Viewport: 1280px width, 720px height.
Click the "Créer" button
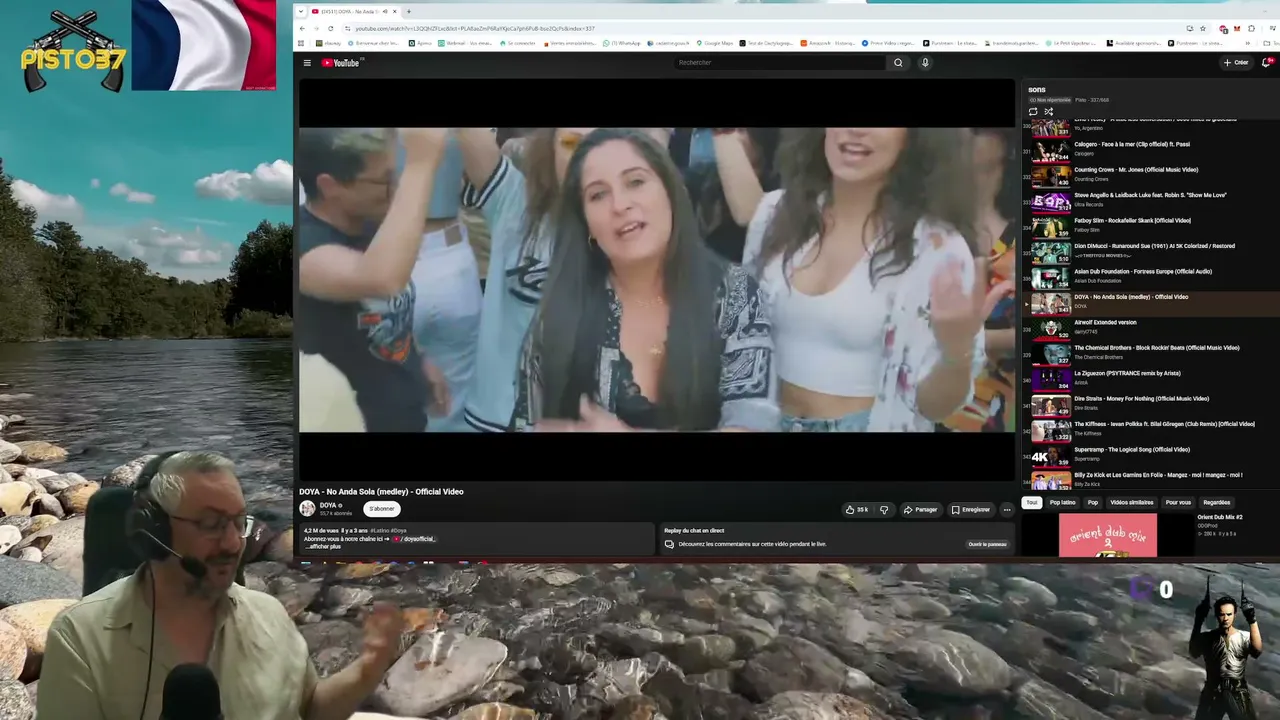[x=1236, y=63]
